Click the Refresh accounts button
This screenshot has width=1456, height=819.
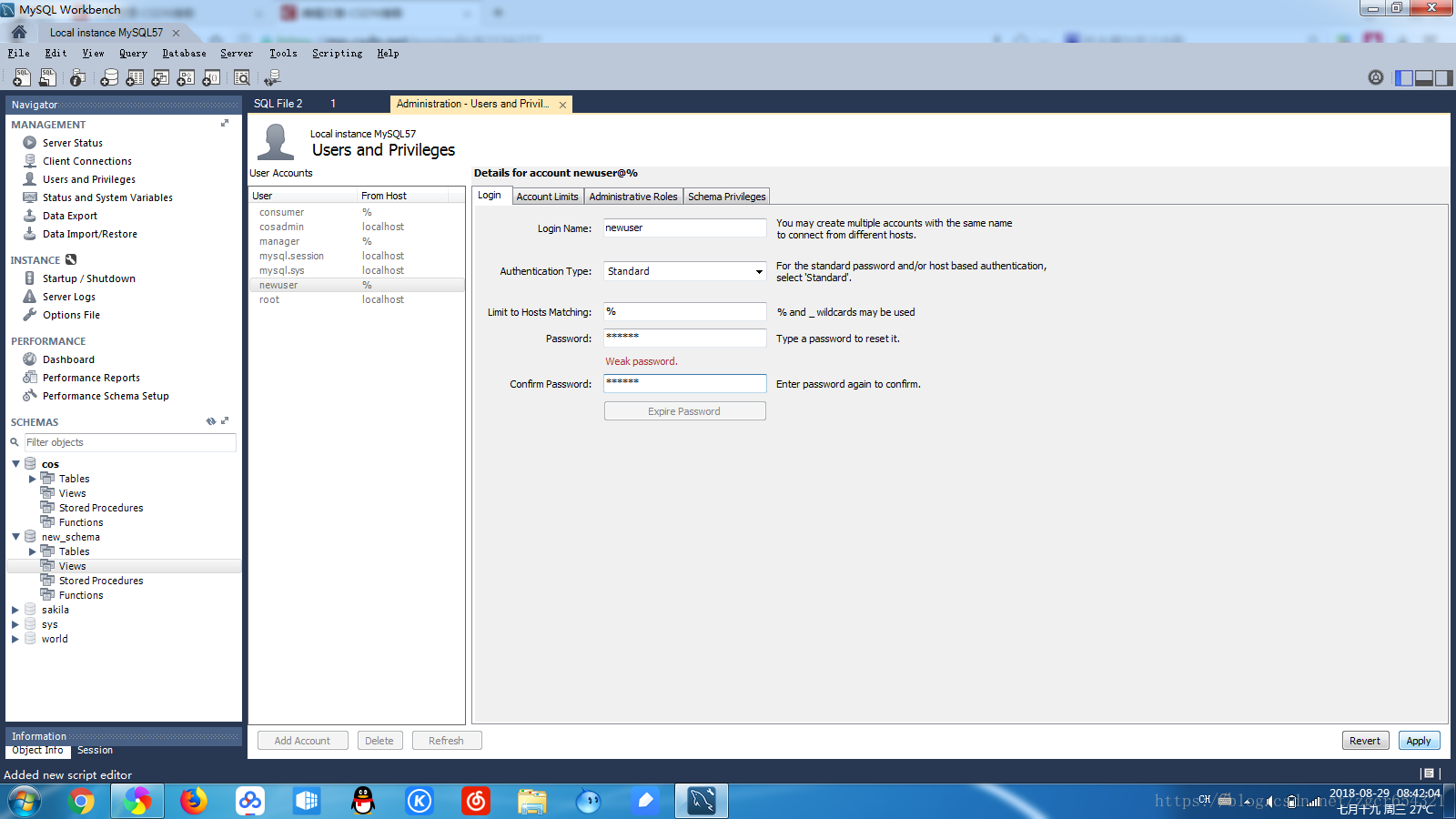point(446,741)
